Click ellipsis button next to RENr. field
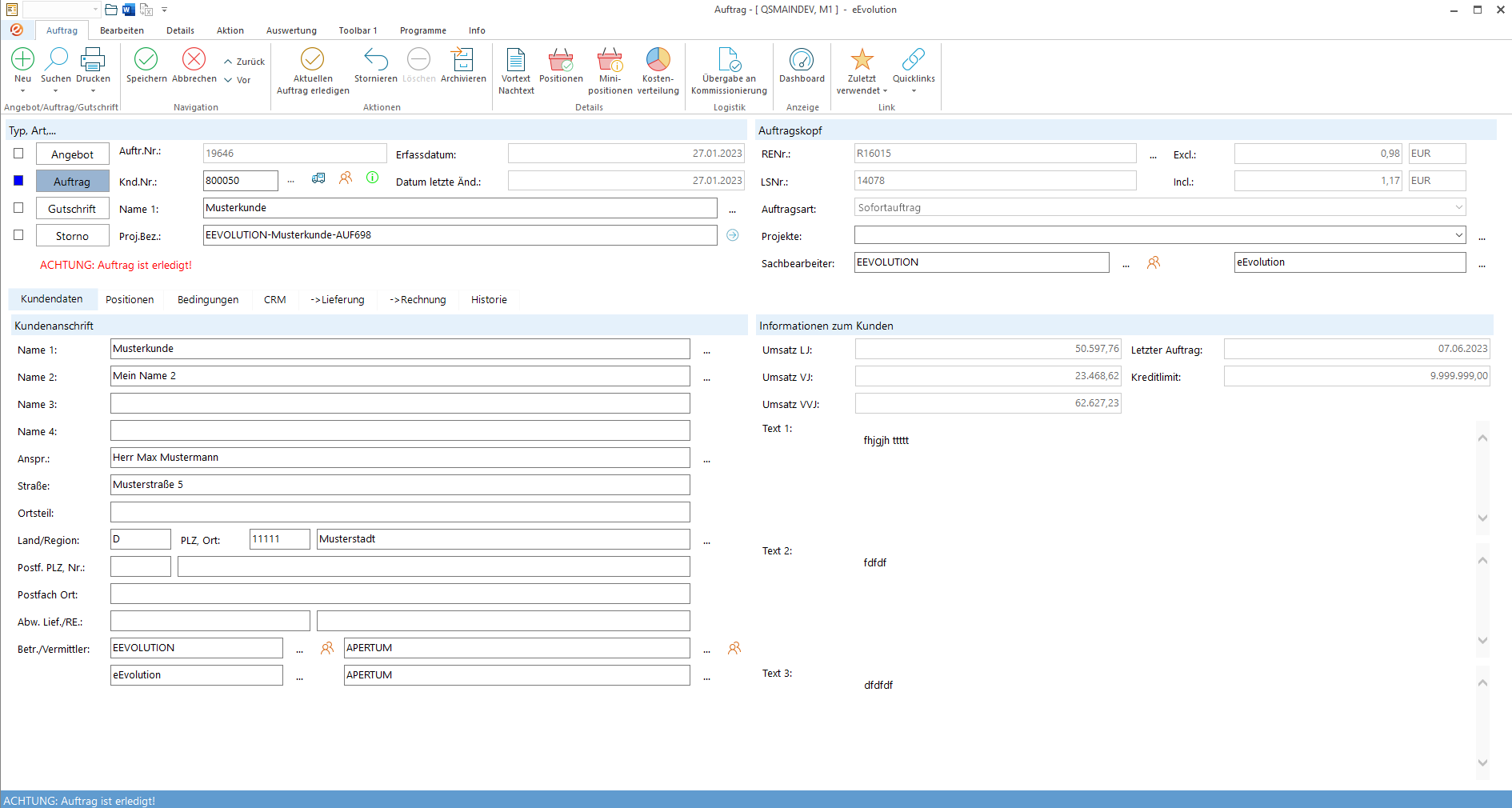The height and width of the screenshot is (808, 1512). point(1153,155)
